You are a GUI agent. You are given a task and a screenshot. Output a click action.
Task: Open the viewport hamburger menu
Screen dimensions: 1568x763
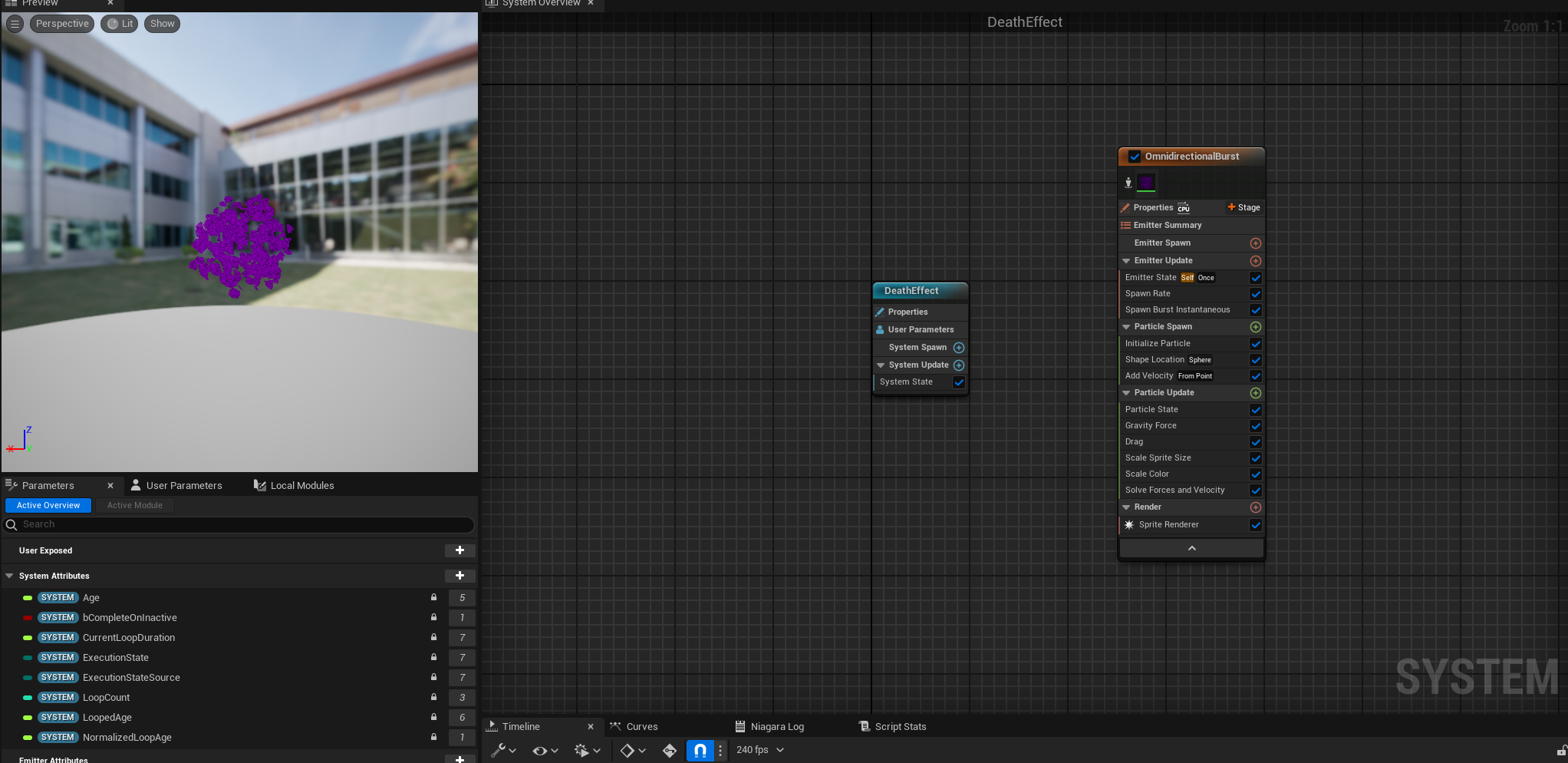(15, 24)
